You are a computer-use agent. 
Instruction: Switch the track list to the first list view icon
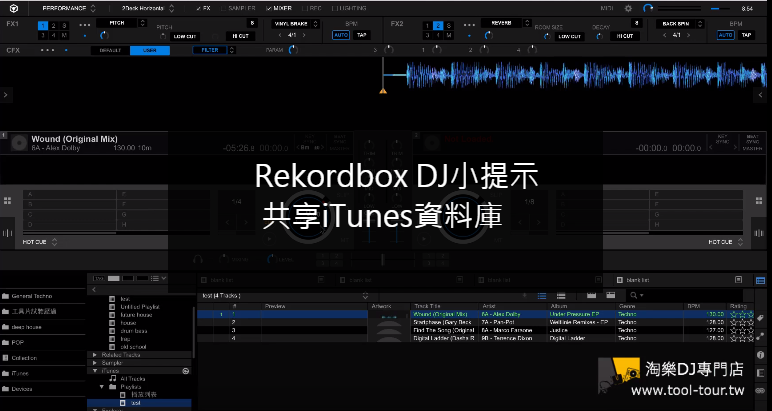[542, 295]
